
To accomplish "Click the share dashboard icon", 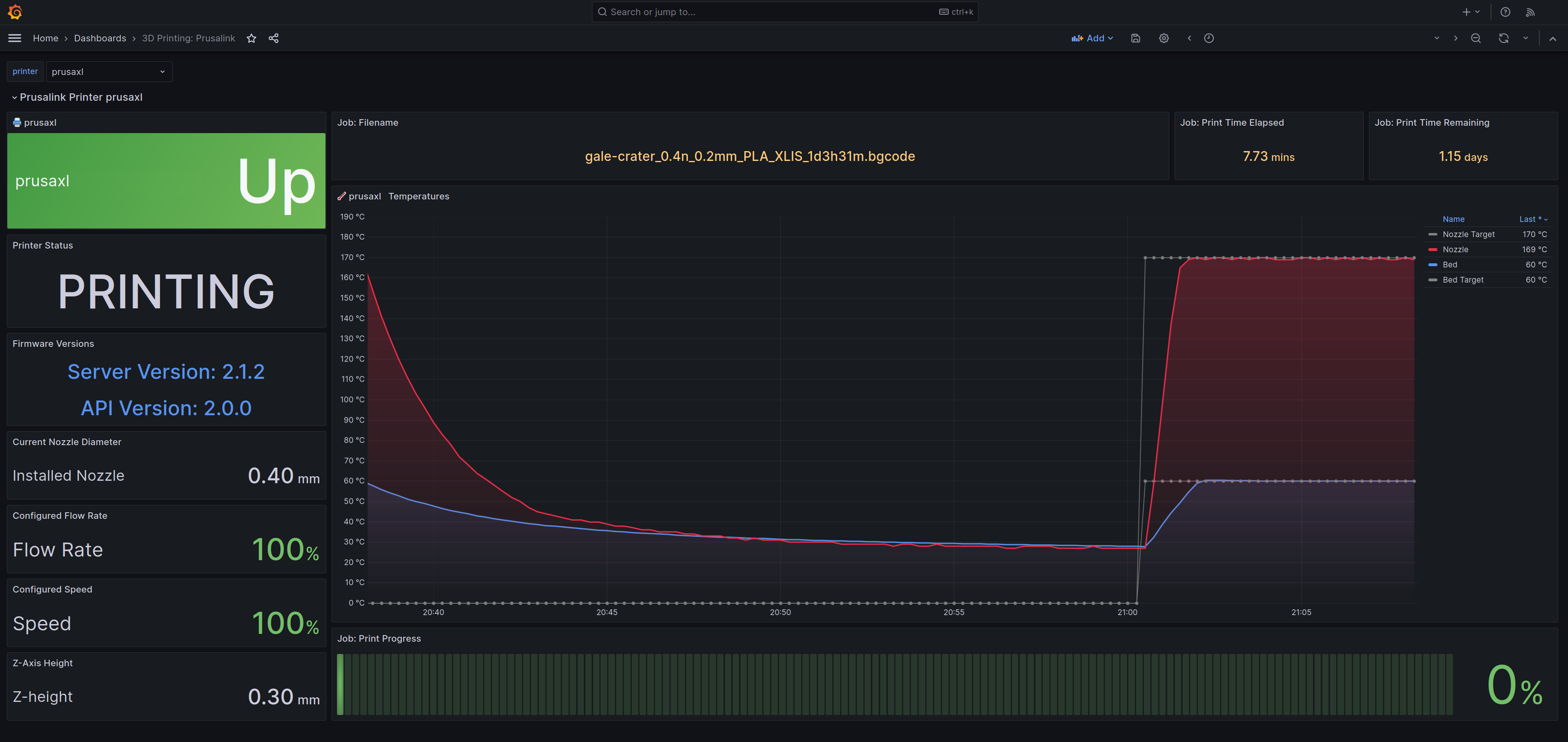I will click(274, 38).
